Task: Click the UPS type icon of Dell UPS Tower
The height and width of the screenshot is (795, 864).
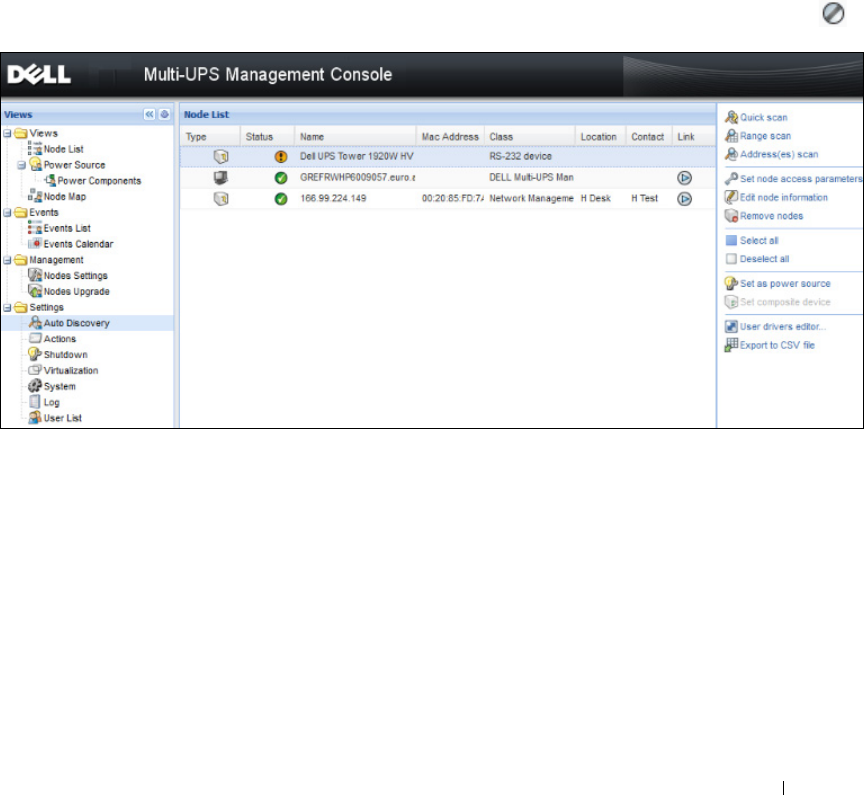Action: click(x=221, y=157)
